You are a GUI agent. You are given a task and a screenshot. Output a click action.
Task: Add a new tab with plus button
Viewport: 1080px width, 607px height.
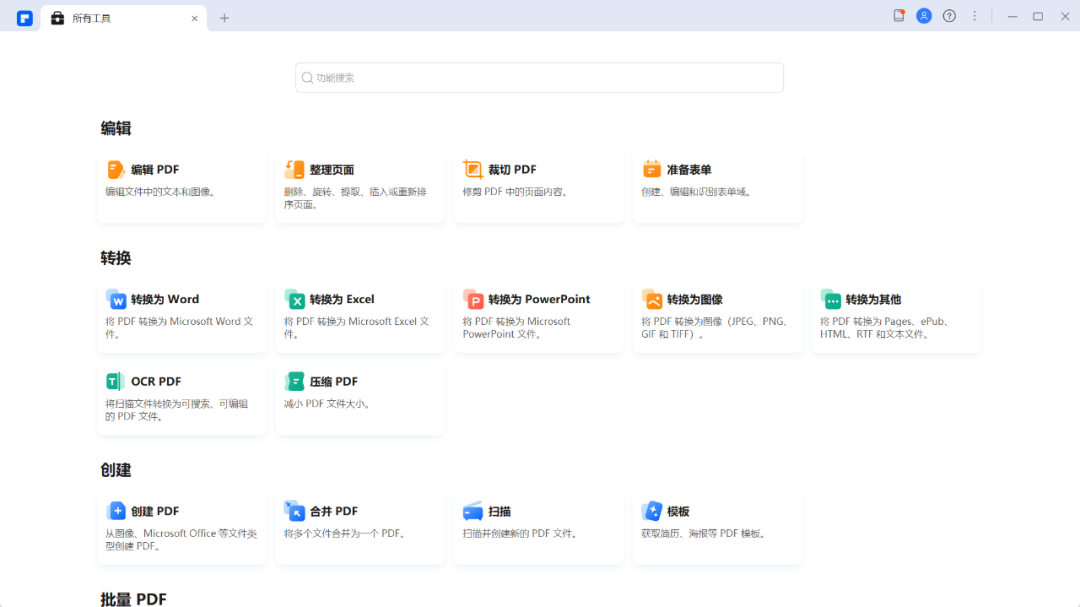(225, 19)
